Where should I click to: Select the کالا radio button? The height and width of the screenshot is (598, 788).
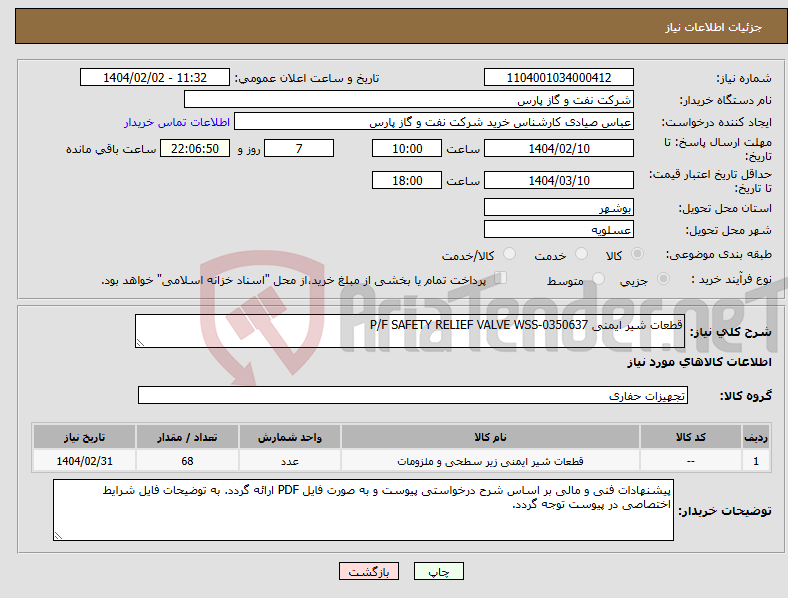click(637, 254)
